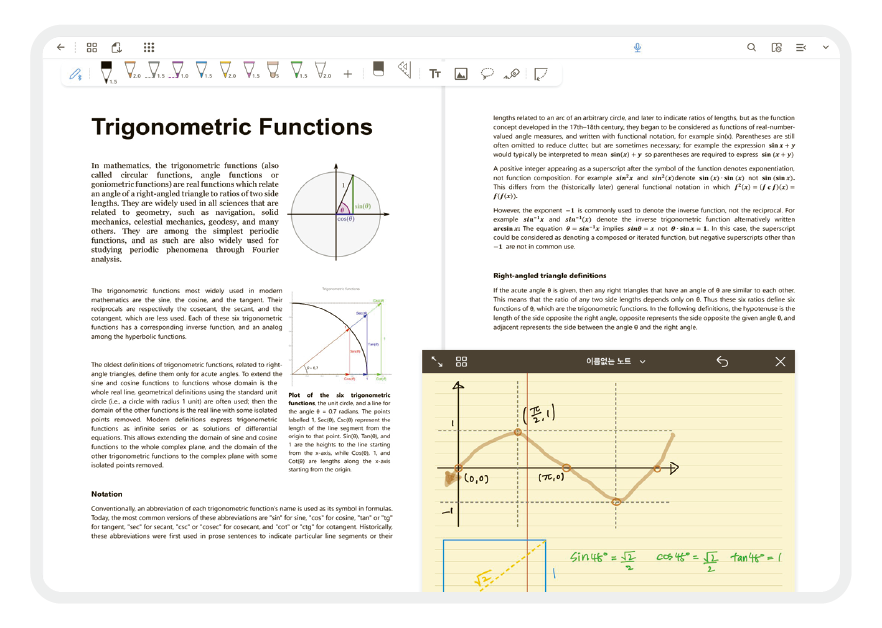This screenshot has height=628, width=882.
Task: Click the Trigonometric Functions title
Action: click(232, 127)
